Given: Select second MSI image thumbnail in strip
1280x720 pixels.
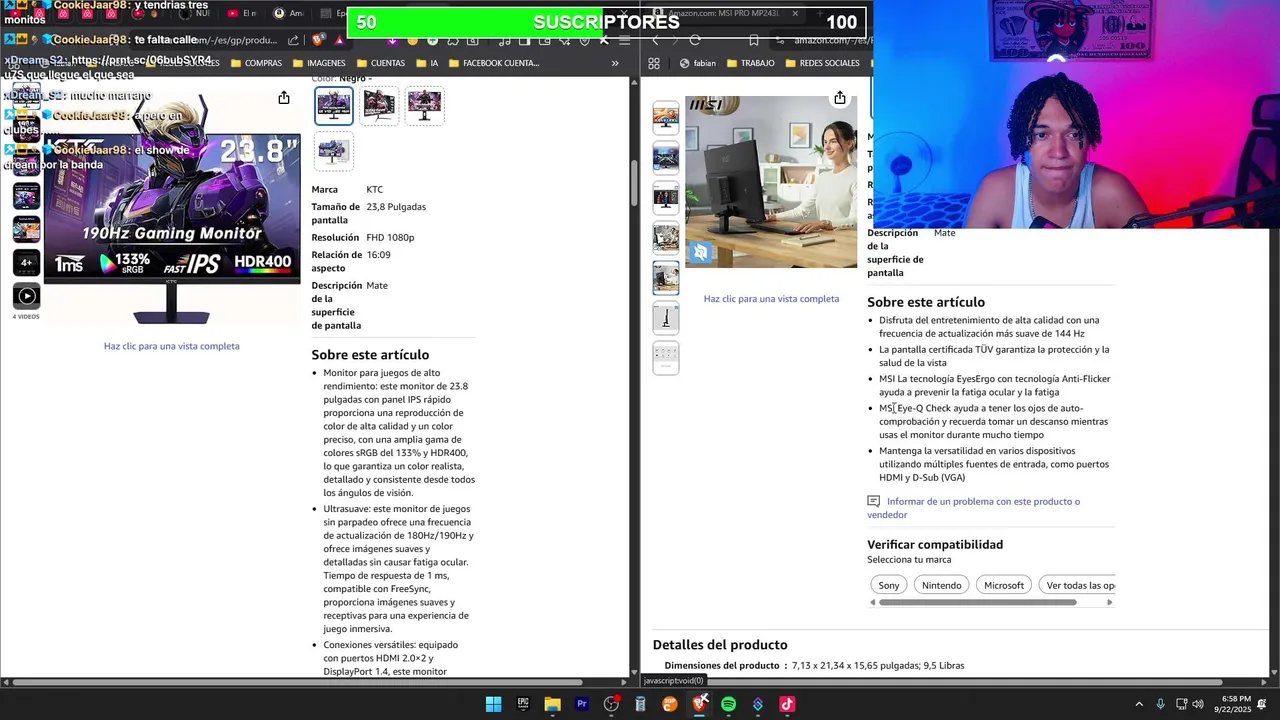Looking at the screenshot, I should [666, 157].
